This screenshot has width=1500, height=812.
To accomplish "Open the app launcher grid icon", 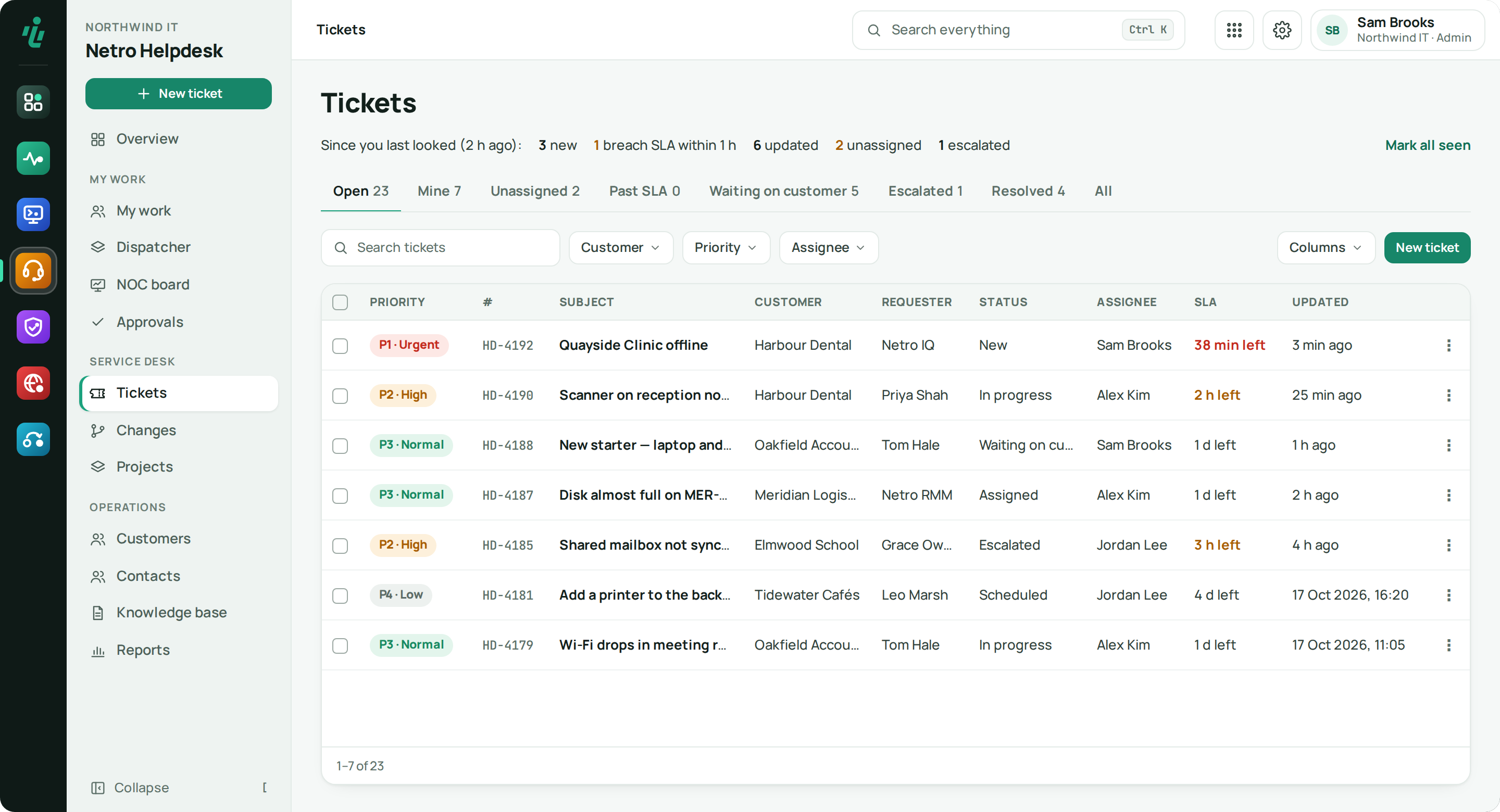I will 1234,30.
